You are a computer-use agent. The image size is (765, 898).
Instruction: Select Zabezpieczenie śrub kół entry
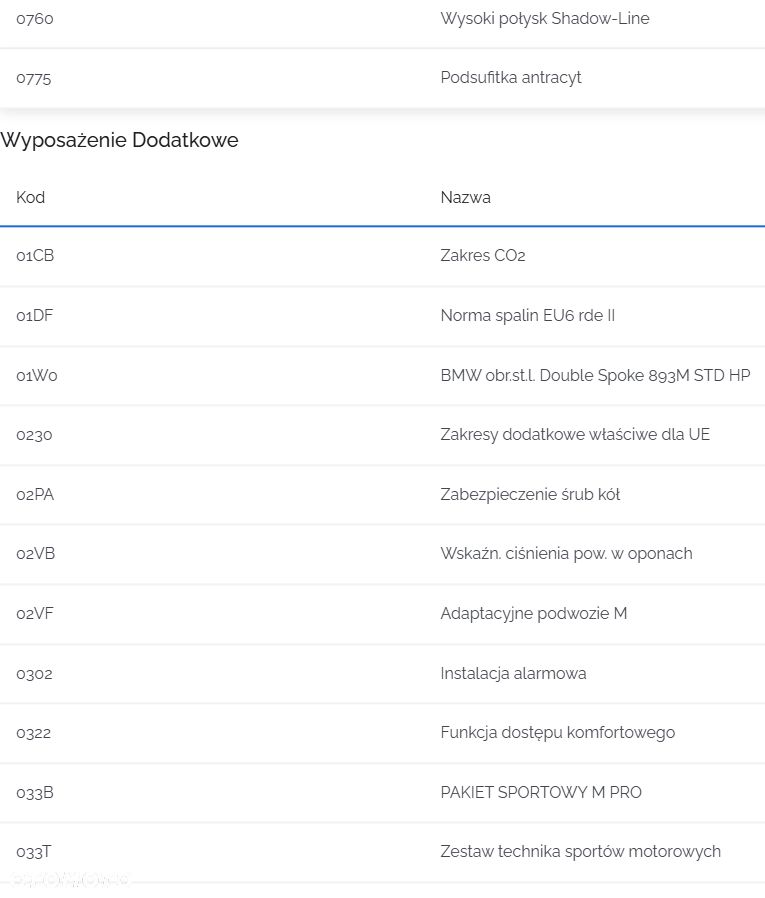[x=530, y=495]
